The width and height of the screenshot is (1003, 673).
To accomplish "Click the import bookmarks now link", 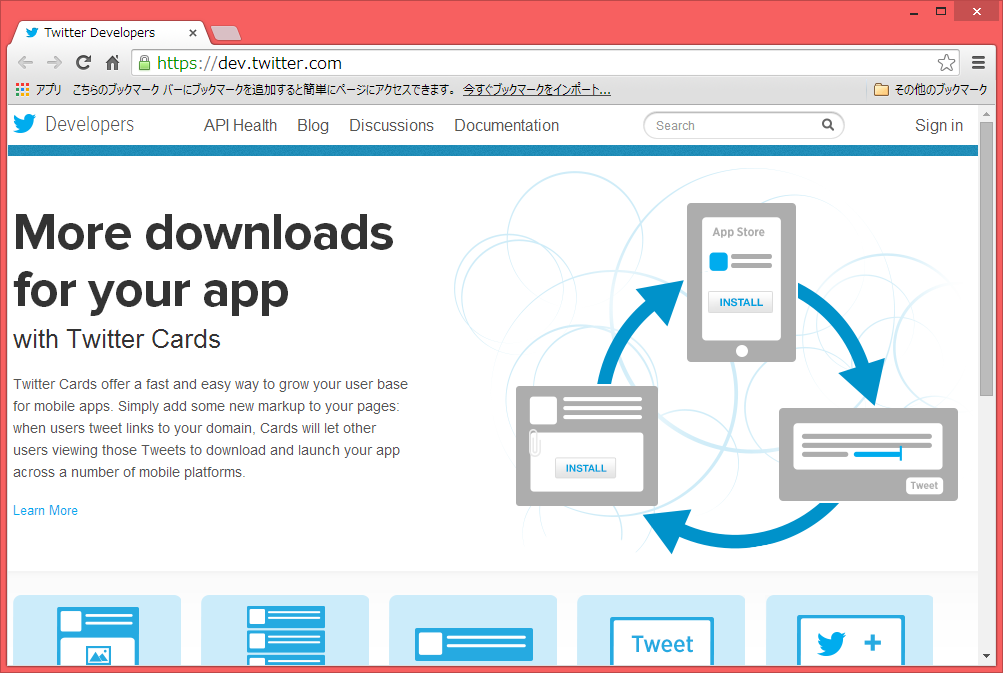I will coord(537,90).
